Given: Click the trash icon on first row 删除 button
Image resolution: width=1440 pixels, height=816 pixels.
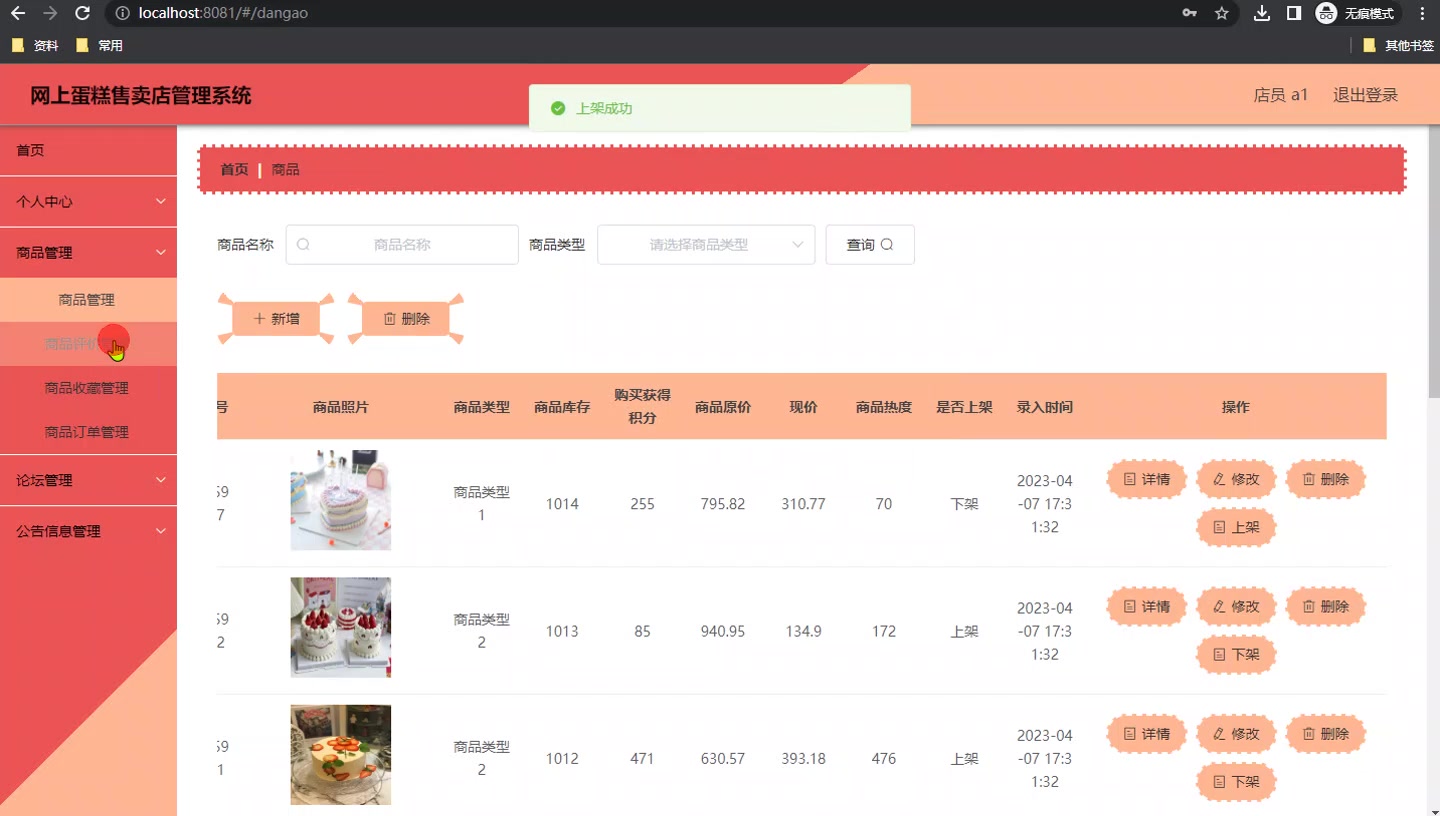Looking at the screenshot, I should pyautogui.click(x=1309, y=479).
